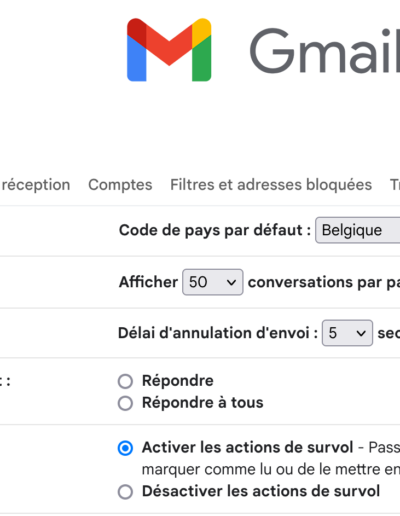Screen dimensions: 400x516
Task: Open the Belgique country code dropdown
Action: [x=358, y=230]
